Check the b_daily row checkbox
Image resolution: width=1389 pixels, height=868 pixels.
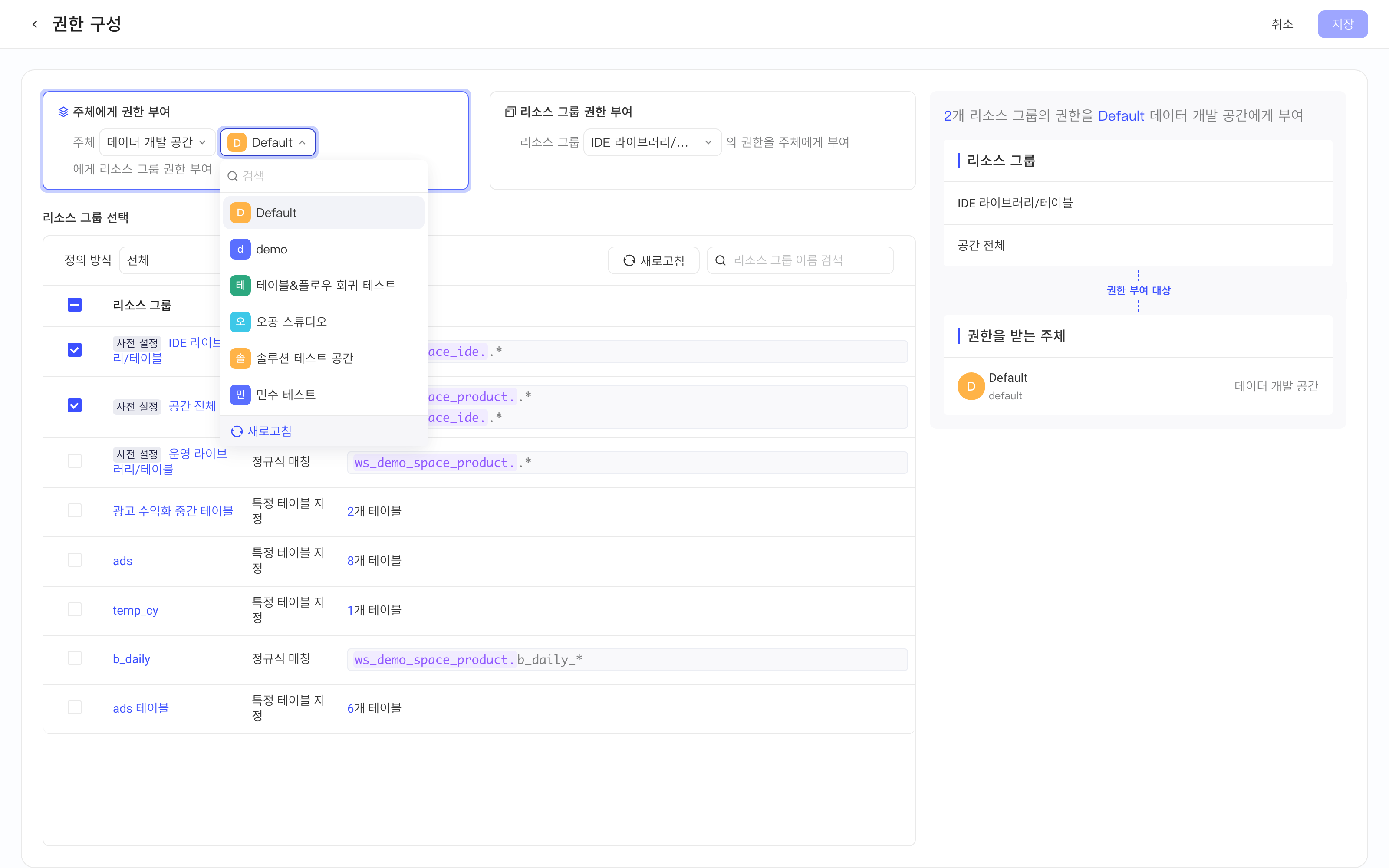pyautogui.click(x=75, y=658)
